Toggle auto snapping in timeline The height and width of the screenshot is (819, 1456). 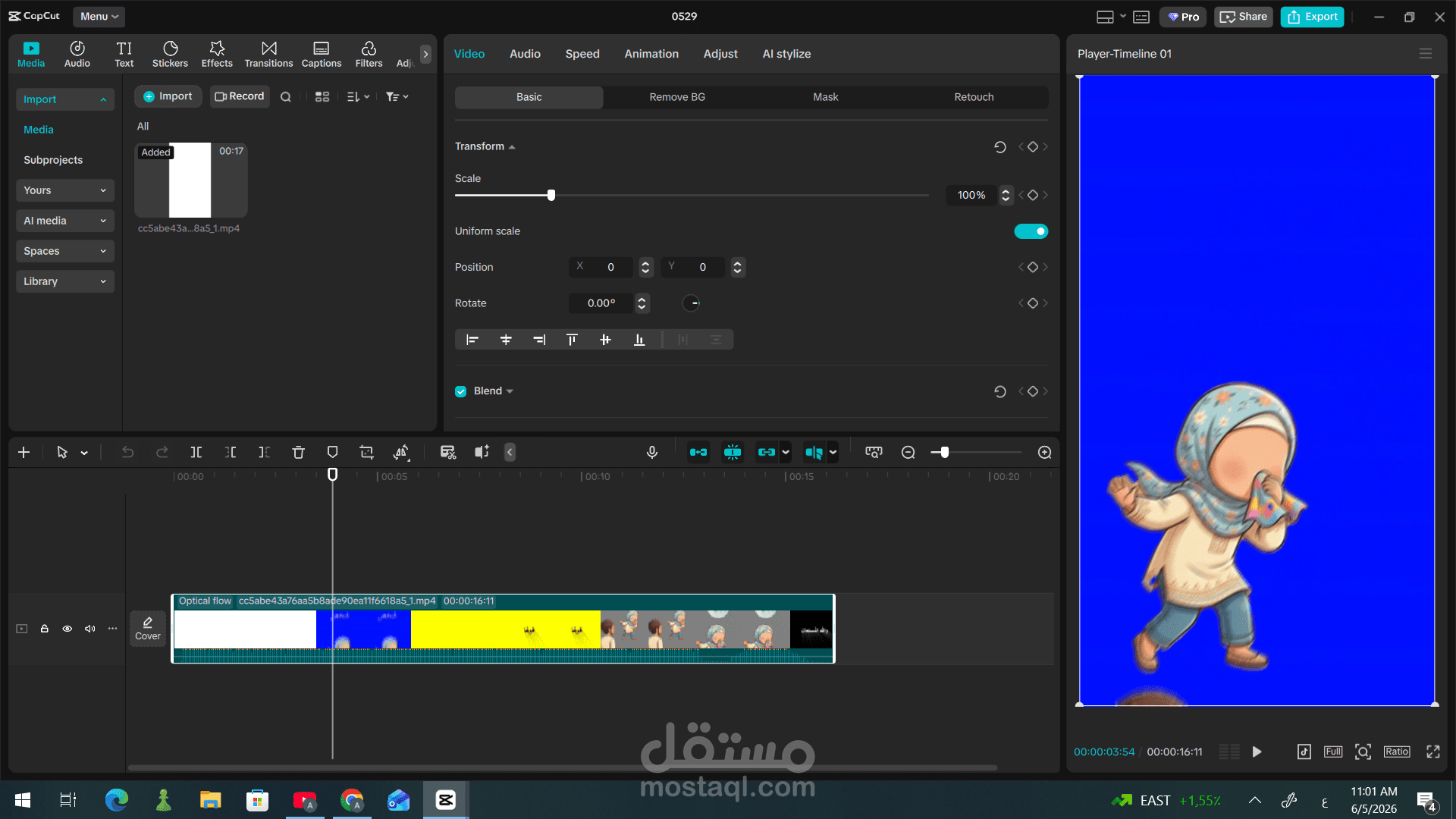click(733, 453)
